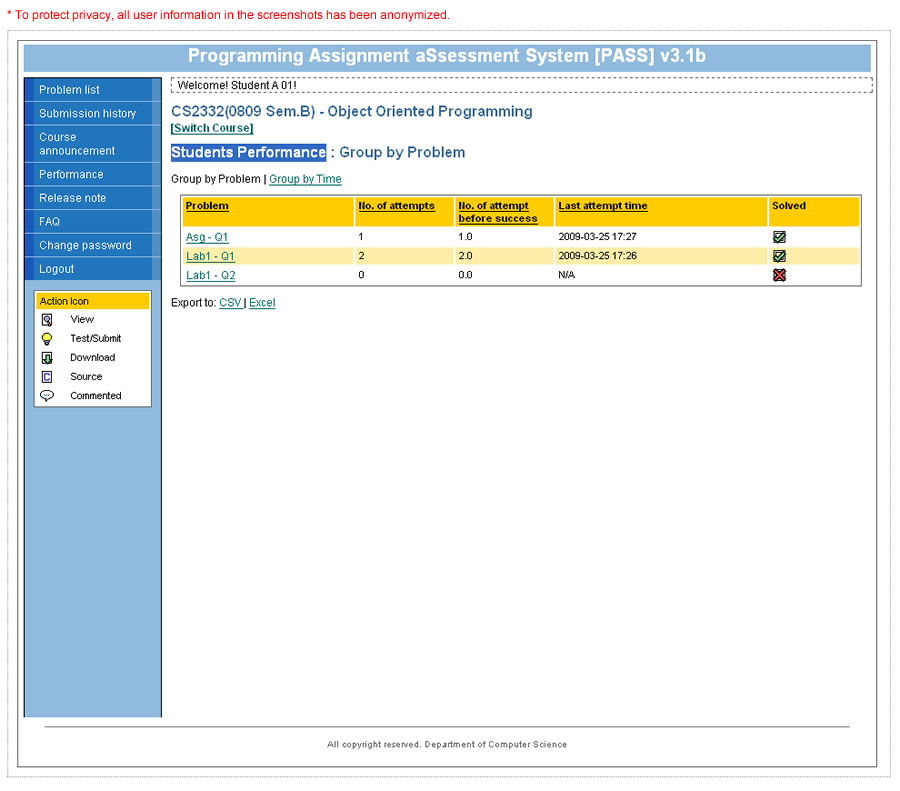
Task: Switch to Group by Time view
Action: pyautogui.click(x=305, y=179)
